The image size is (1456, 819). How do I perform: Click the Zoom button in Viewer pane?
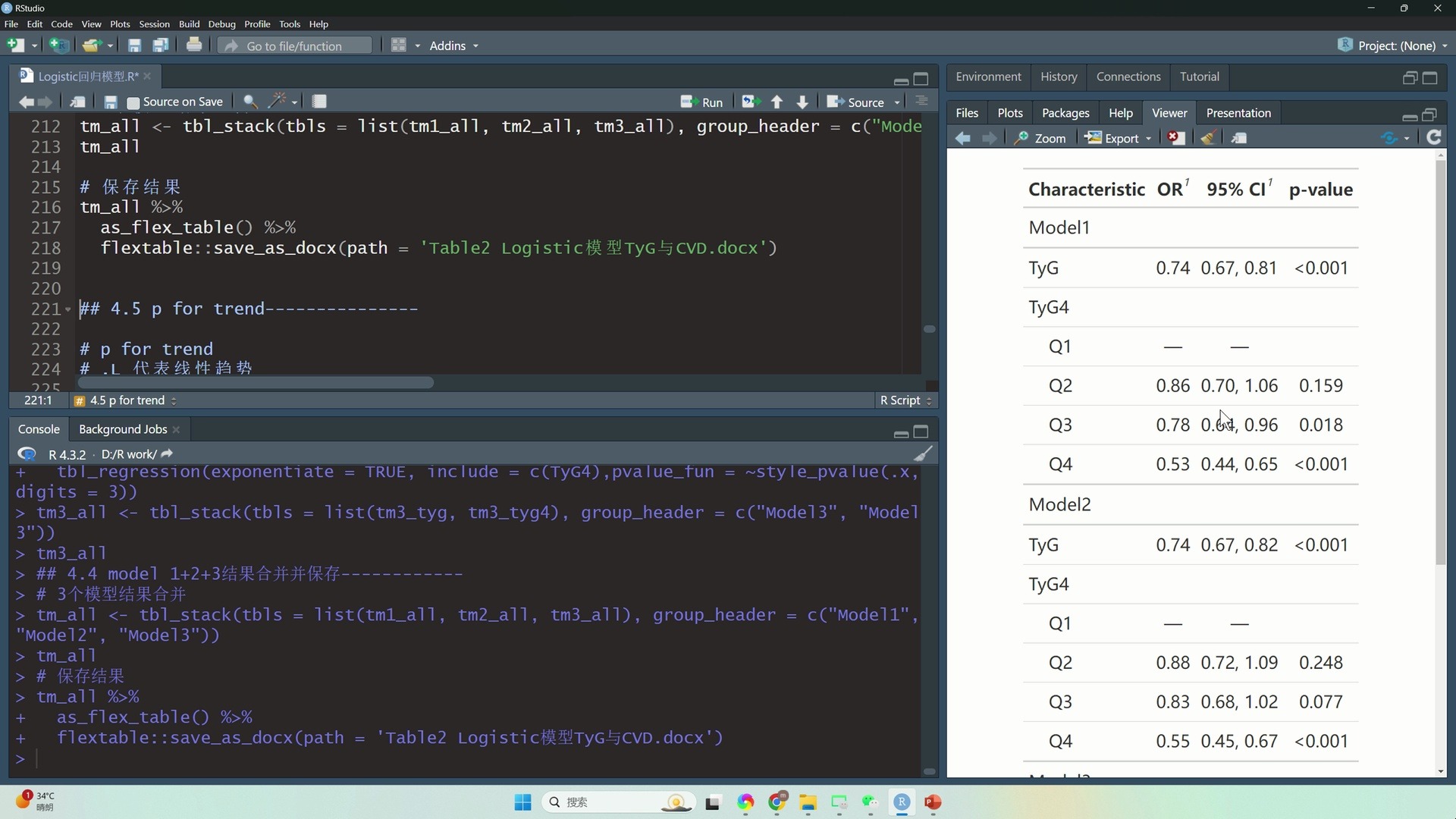click(x=1040, y=138)
